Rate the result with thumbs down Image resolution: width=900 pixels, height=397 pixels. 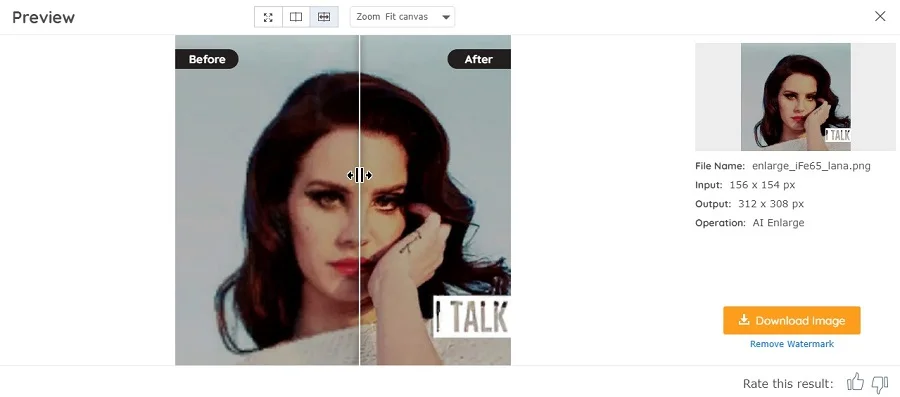click(x=880, y=383)
